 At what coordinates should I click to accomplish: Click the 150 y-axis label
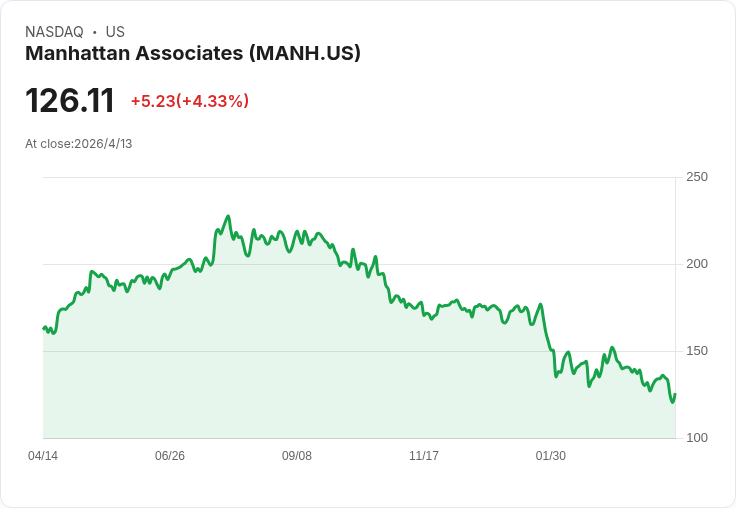(697, 351)
